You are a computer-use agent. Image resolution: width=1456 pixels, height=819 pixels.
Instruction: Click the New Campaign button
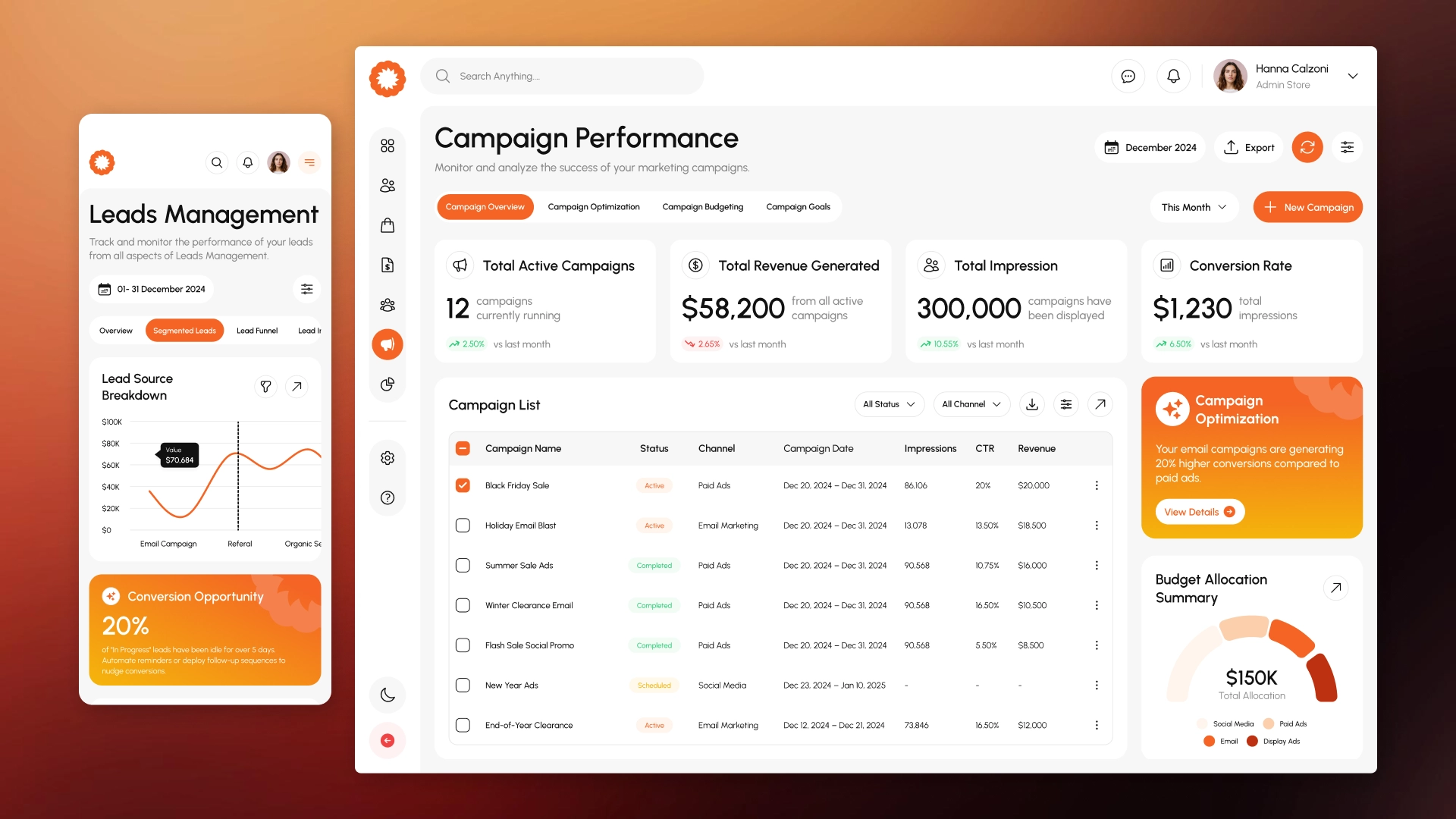[x=1307, y=206]
